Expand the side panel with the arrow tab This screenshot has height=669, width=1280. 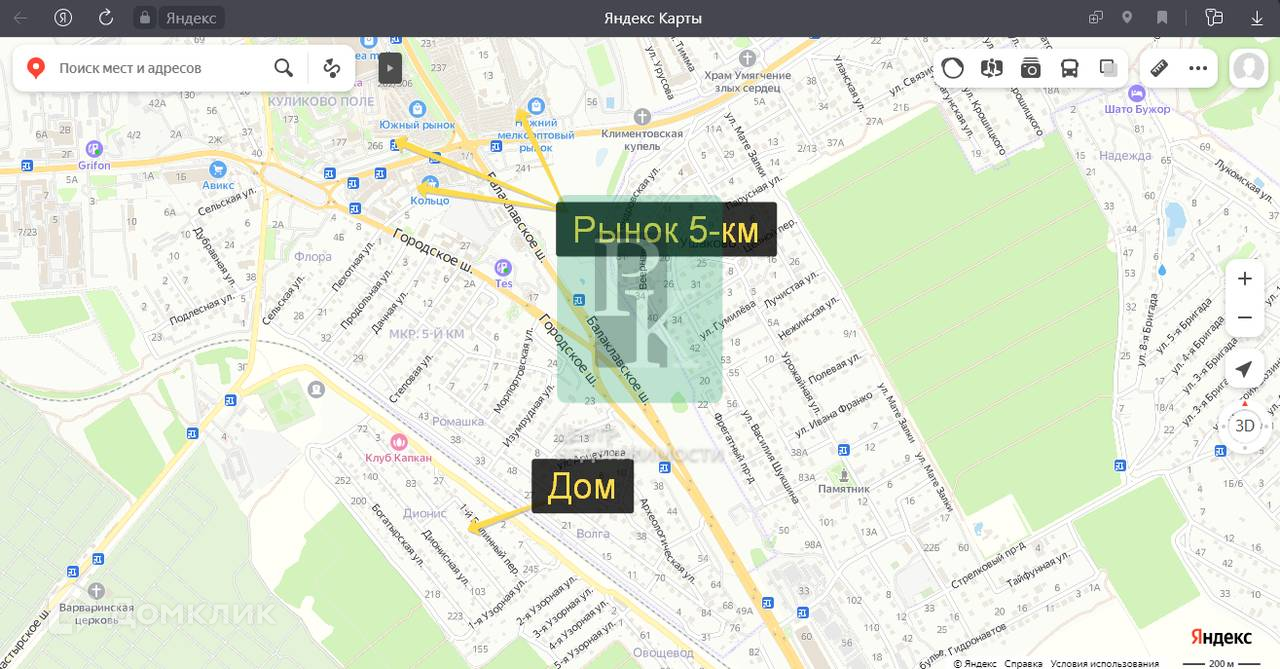pos(390,68)
